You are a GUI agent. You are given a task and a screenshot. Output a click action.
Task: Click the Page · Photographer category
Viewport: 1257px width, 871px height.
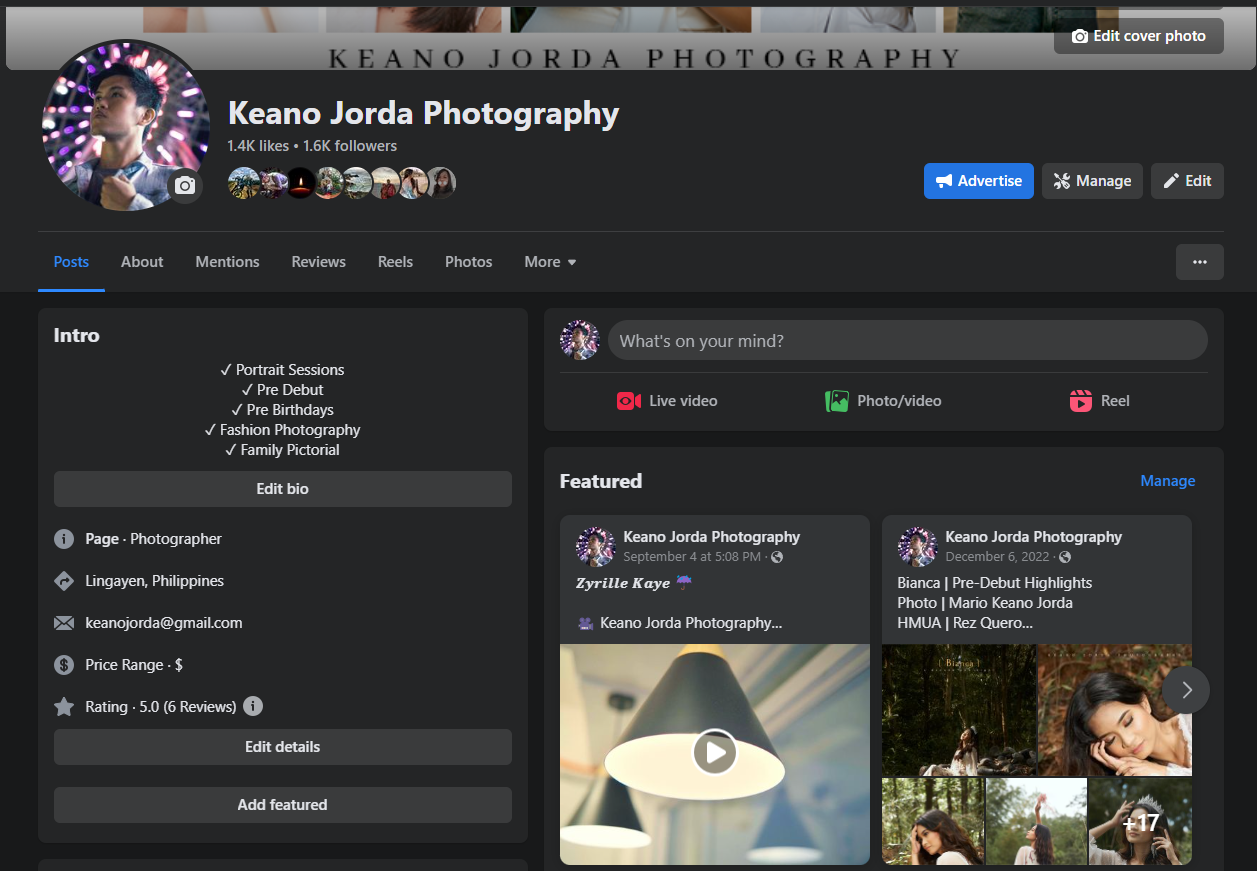[x=154, y=539]
